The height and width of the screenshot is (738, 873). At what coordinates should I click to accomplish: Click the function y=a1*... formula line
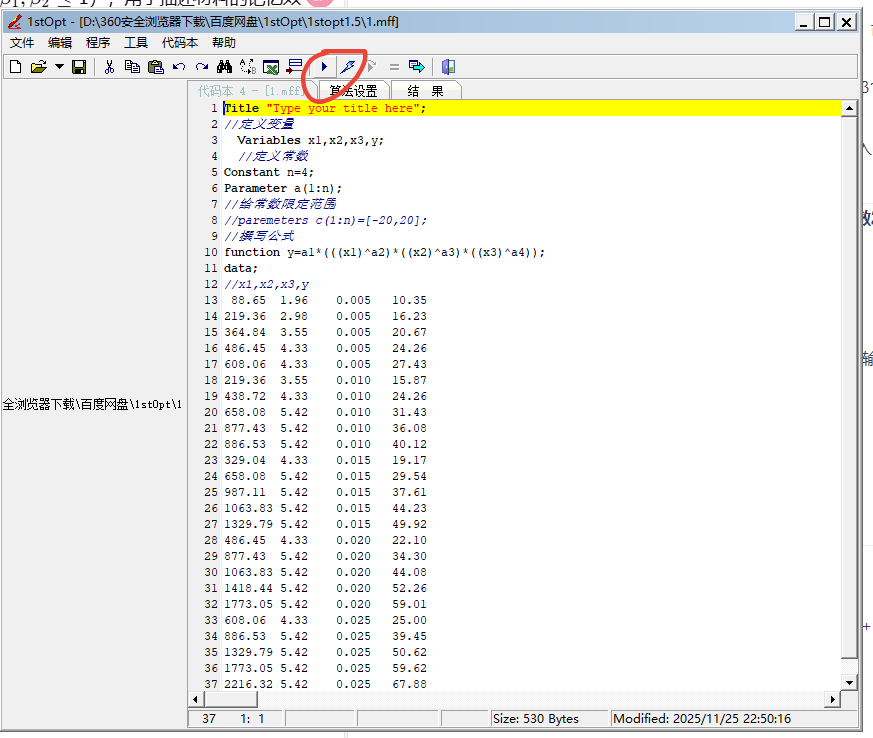(385, 252)
